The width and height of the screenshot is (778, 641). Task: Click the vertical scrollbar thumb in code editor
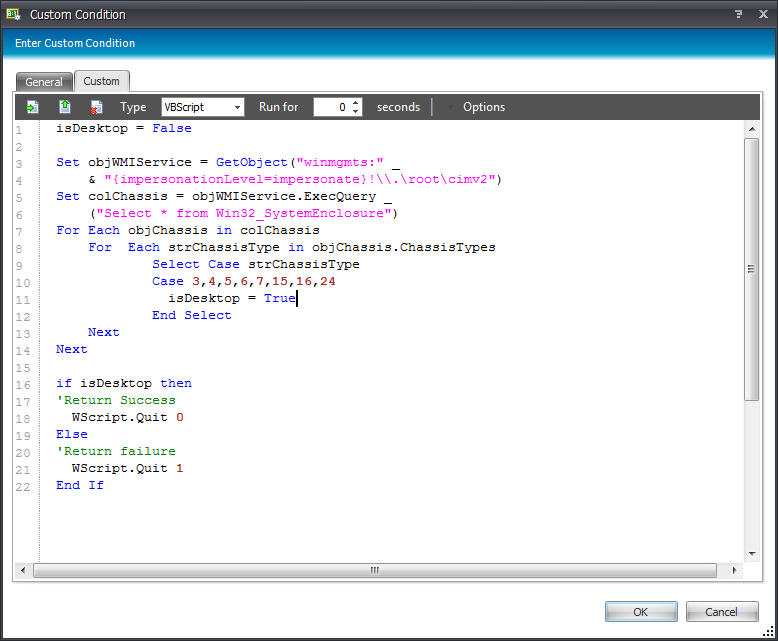point(752,268)
